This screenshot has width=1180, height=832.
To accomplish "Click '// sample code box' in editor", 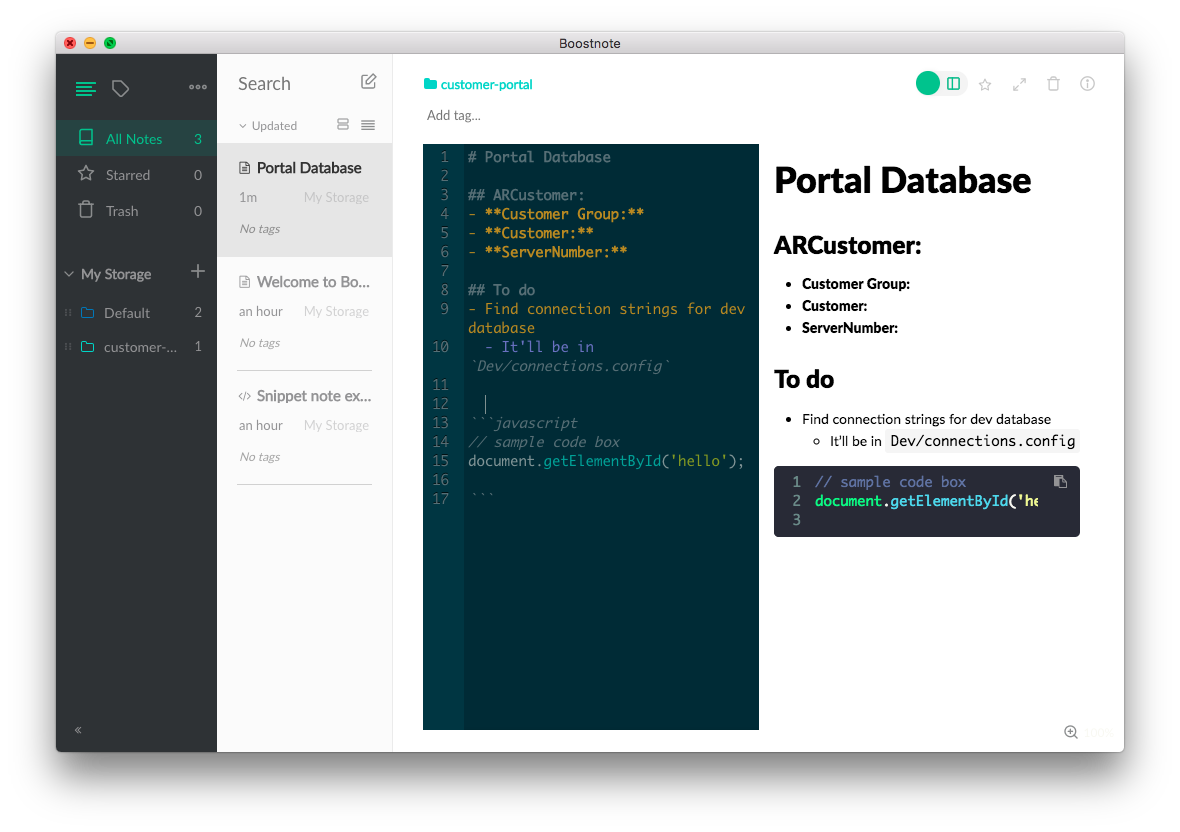I will 543,442.
